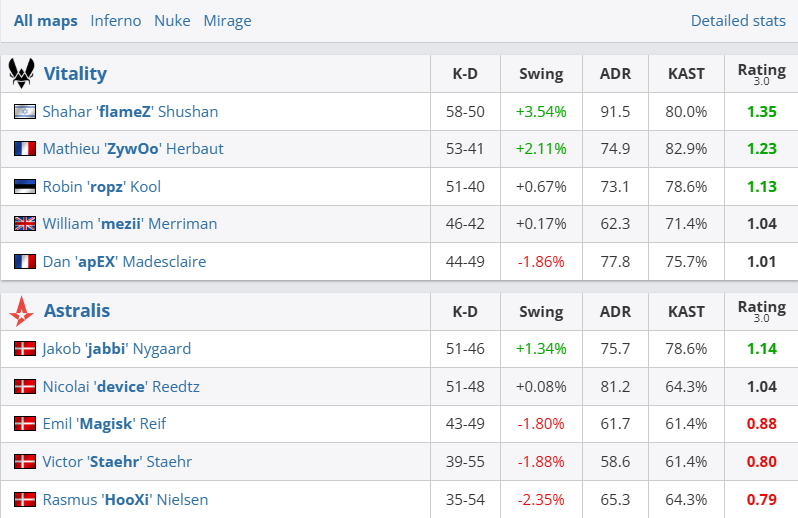This screenshot has width=798, height=518.
Task: Click the Israel flag beside flameZ
Action: (x=25, y=112)
